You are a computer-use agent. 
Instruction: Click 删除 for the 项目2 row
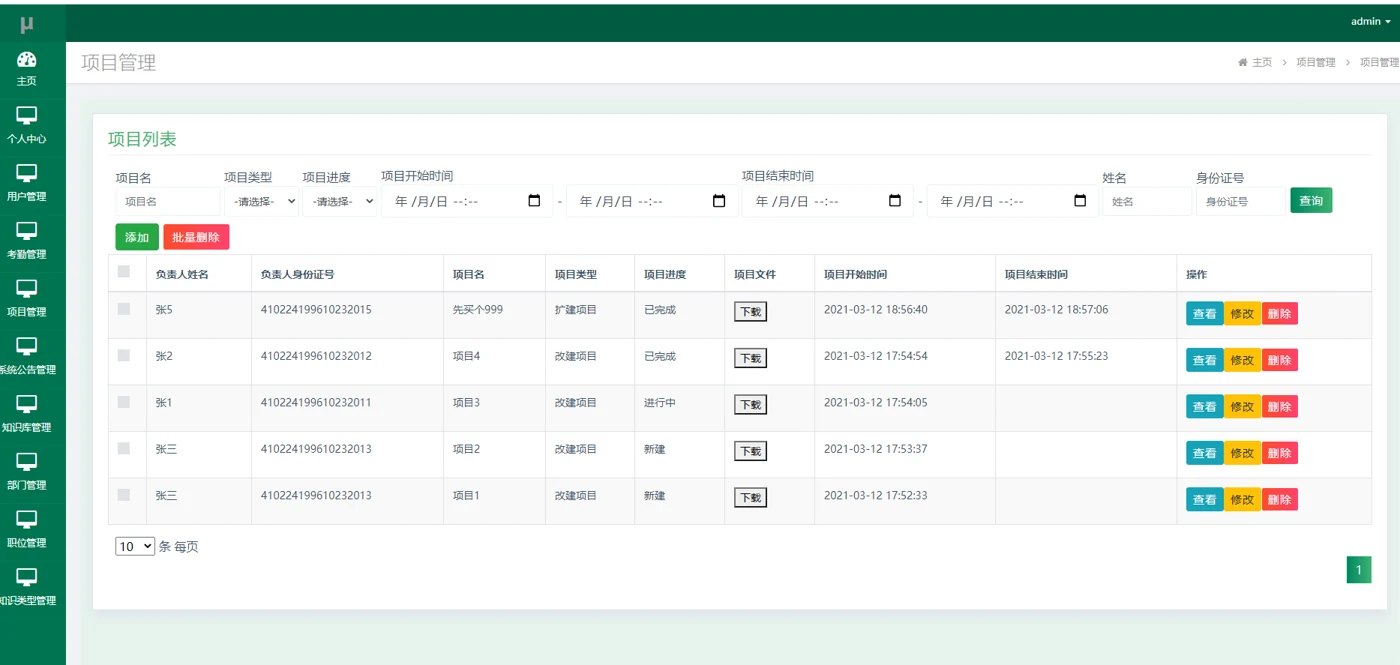point(1279,453)
